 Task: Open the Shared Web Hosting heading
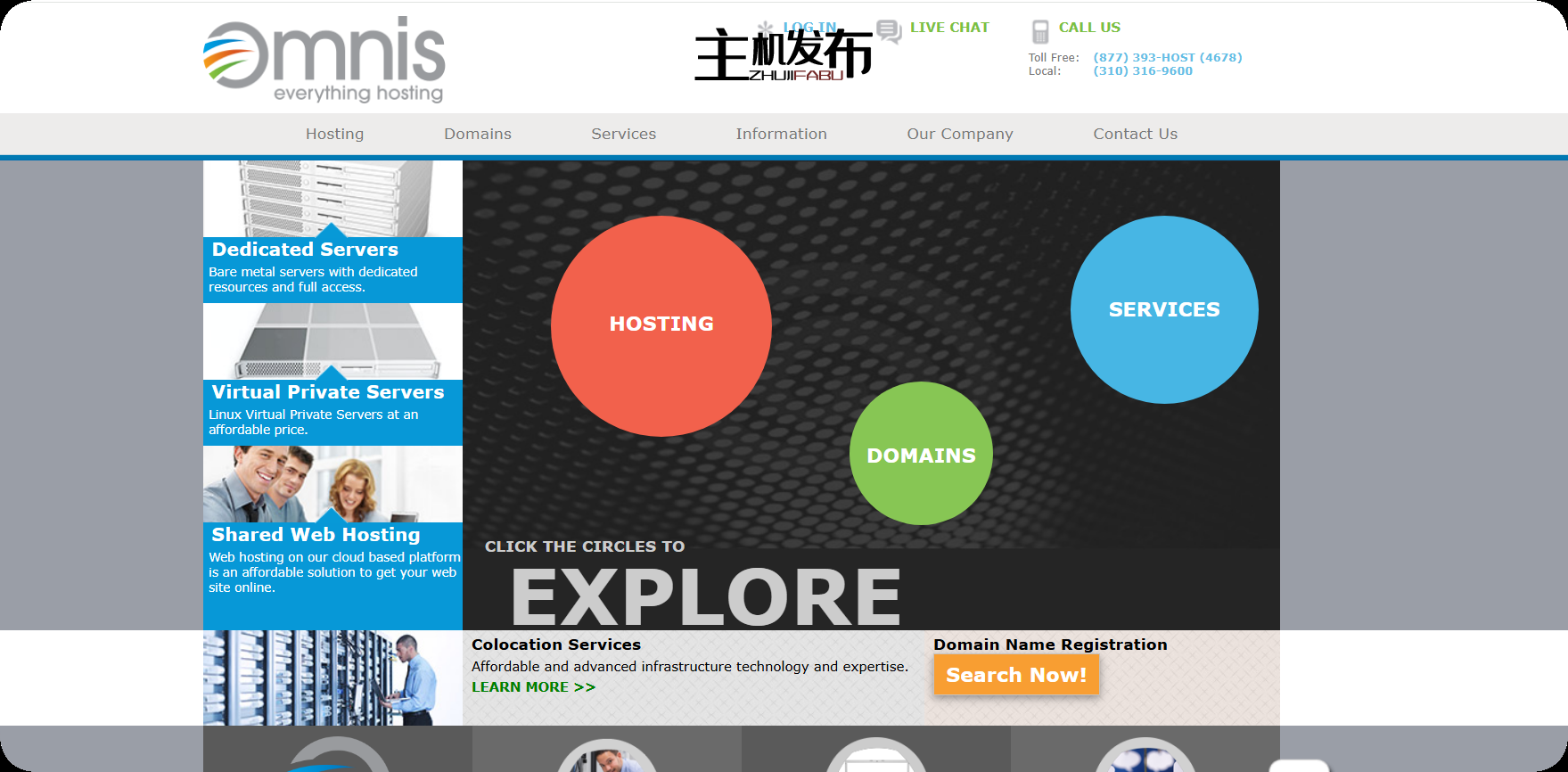point(316,535)
